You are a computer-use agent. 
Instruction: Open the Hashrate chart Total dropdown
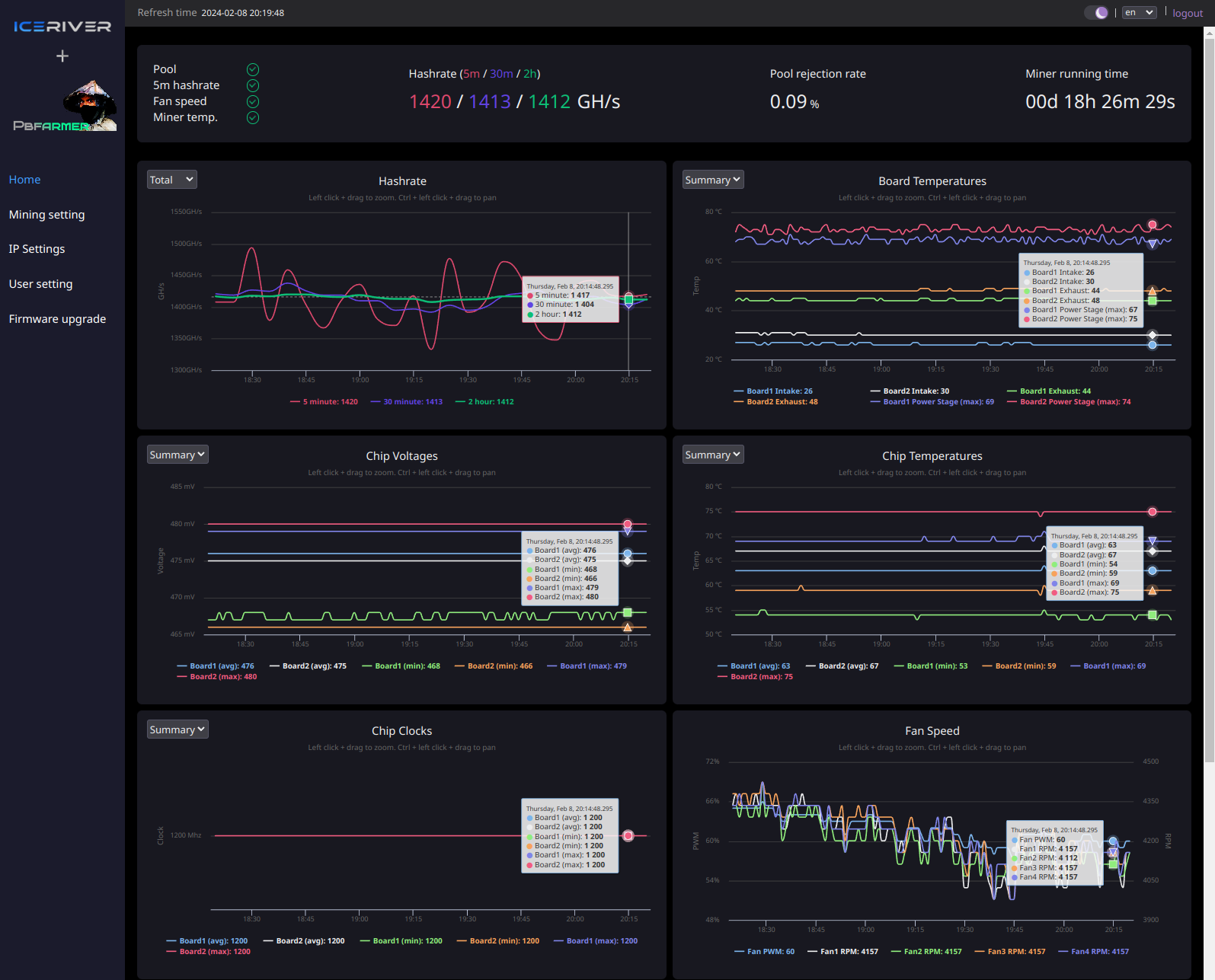tap(172, 180)
